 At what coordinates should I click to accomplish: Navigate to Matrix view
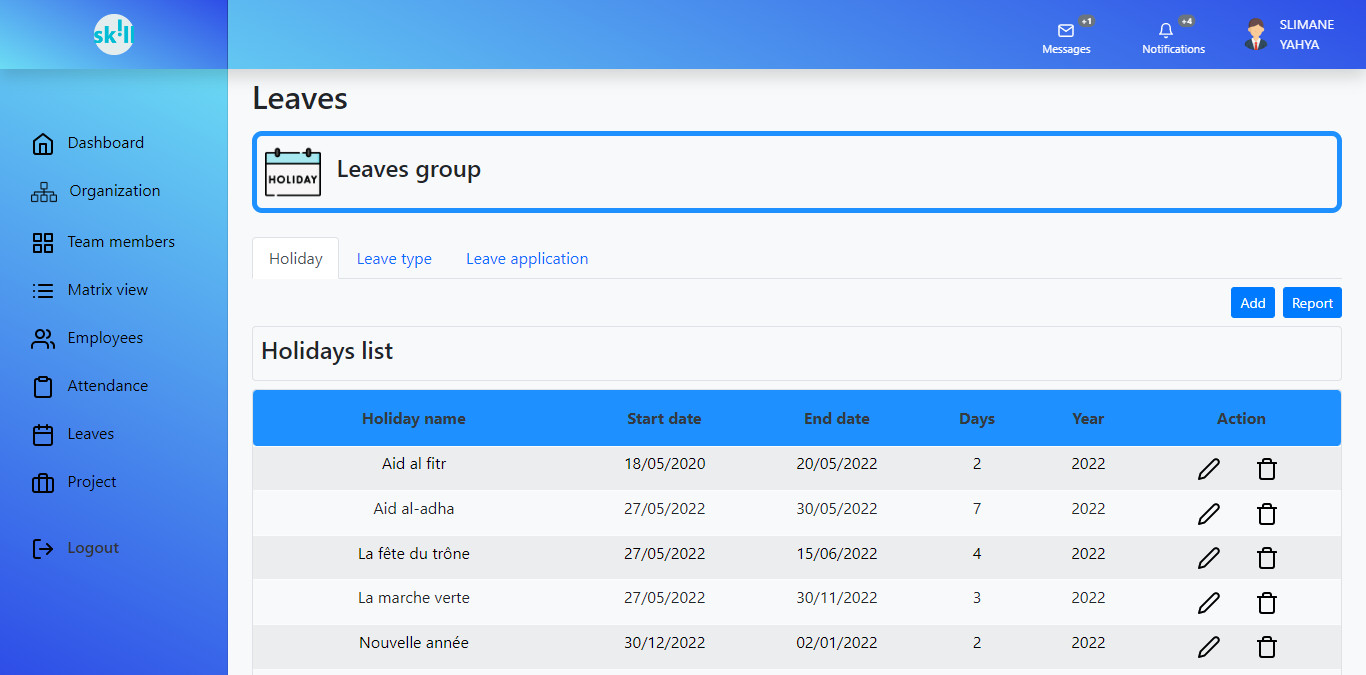tap(107, 290)
